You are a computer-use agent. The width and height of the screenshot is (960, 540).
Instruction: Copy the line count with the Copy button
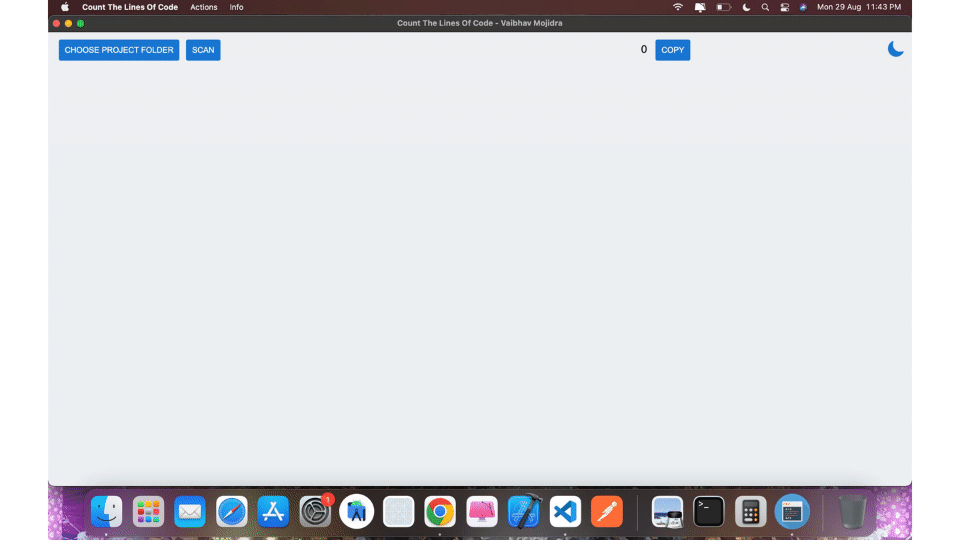coord(673,50)
